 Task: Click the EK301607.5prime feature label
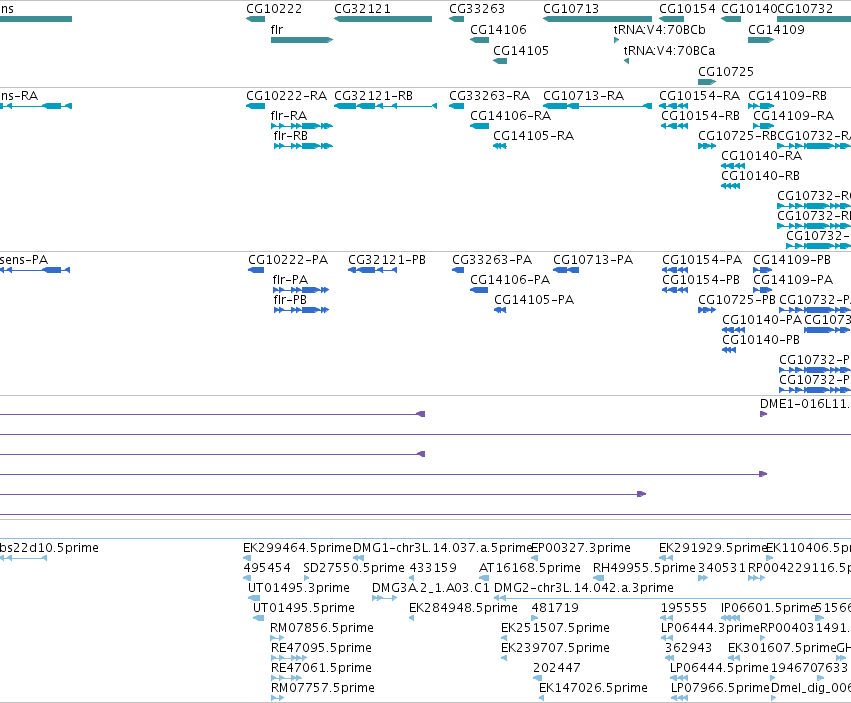pyautogui.click(x=782, y=648)
